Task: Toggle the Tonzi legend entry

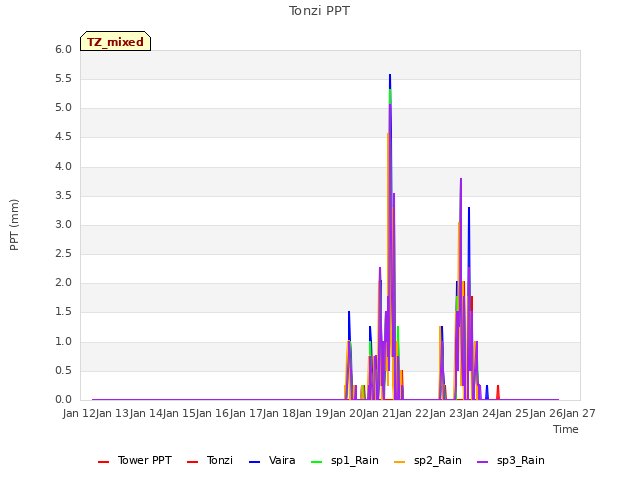Action: [210, 460]
